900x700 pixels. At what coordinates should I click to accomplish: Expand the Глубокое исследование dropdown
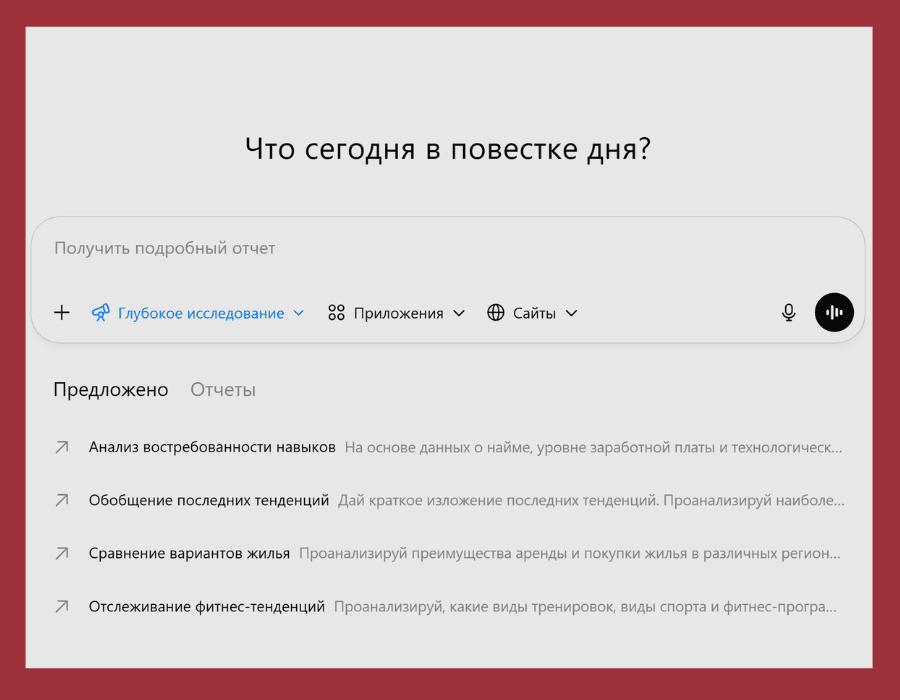[298, 312]
